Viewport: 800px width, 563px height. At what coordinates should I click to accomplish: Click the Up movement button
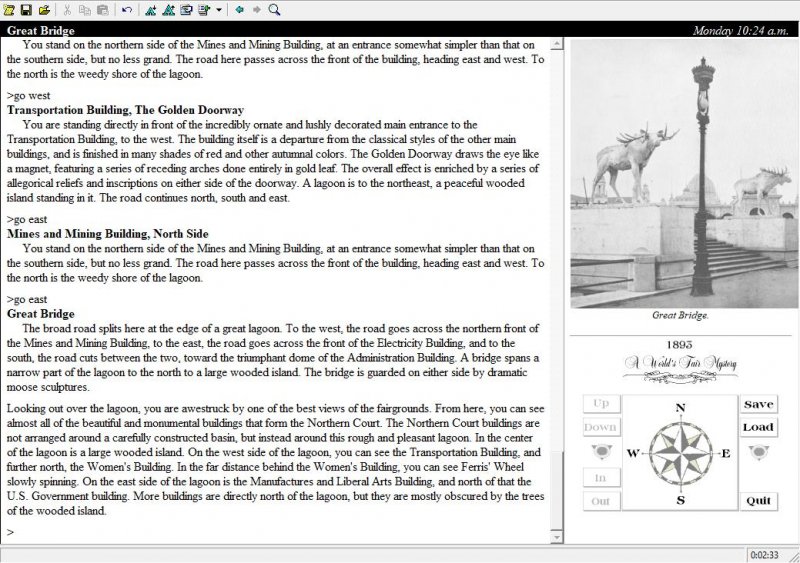602,403
